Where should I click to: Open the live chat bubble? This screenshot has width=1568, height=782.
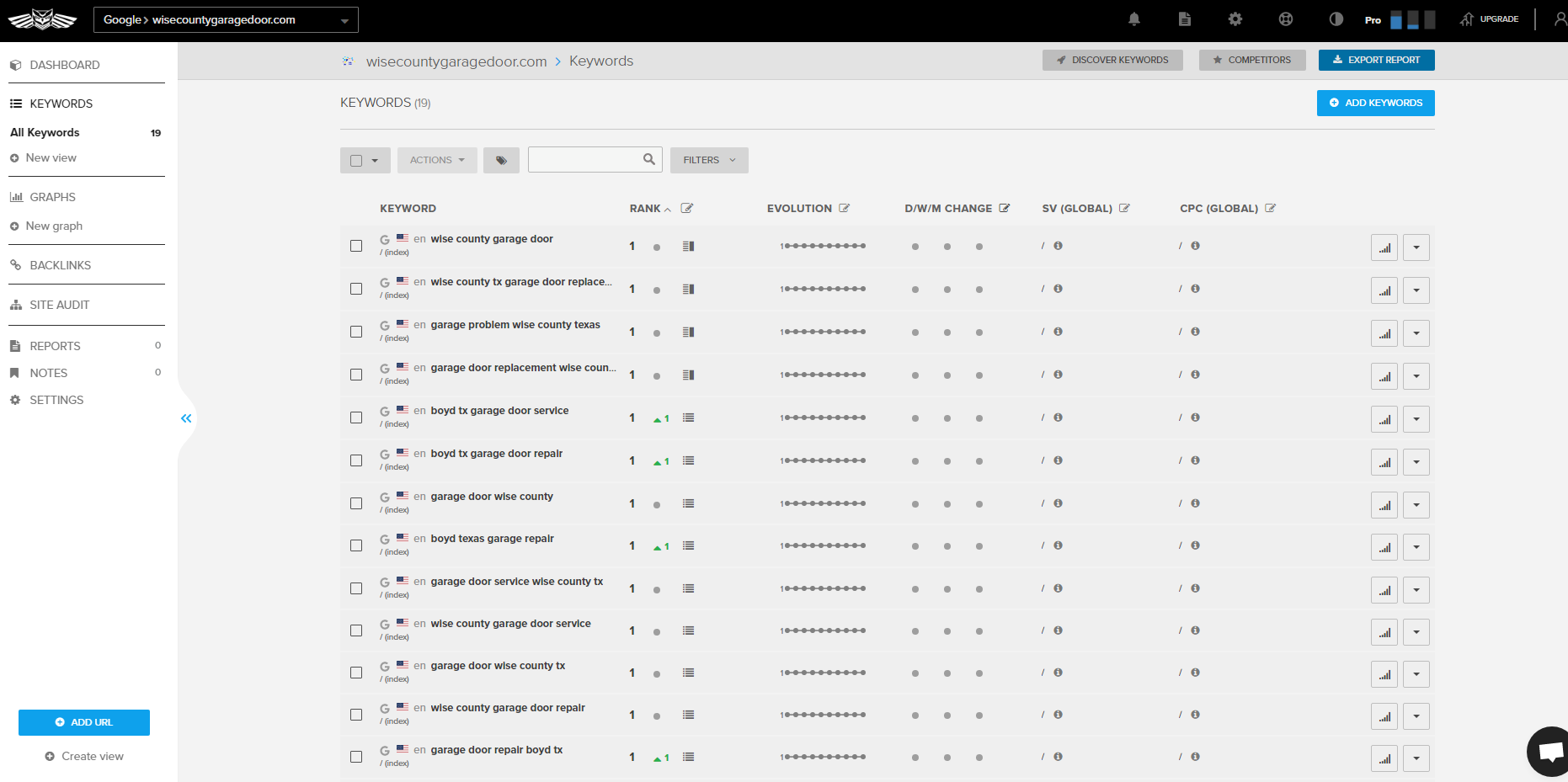(x=1550, y=750)
